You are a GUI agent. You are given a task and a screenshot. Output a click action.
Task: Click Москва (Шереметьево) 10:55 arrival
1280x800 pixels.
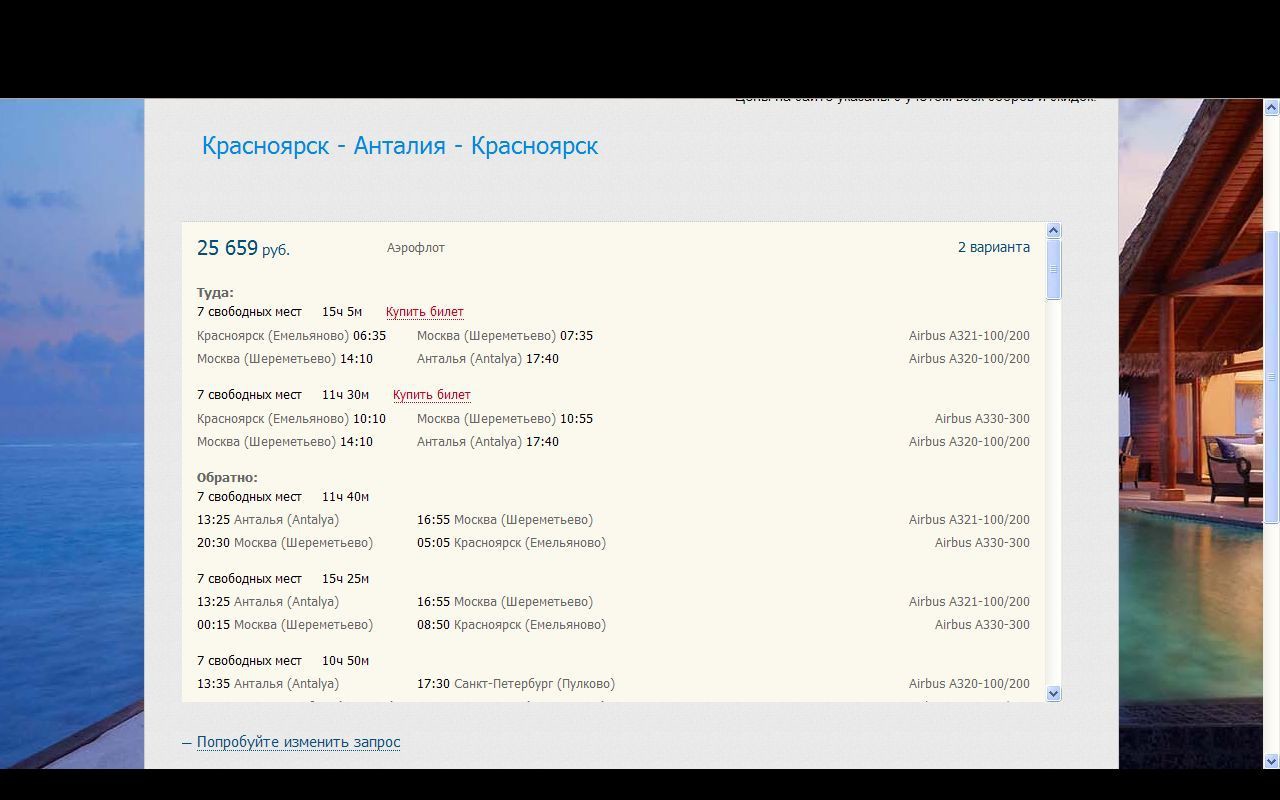[x=505, y=419]
